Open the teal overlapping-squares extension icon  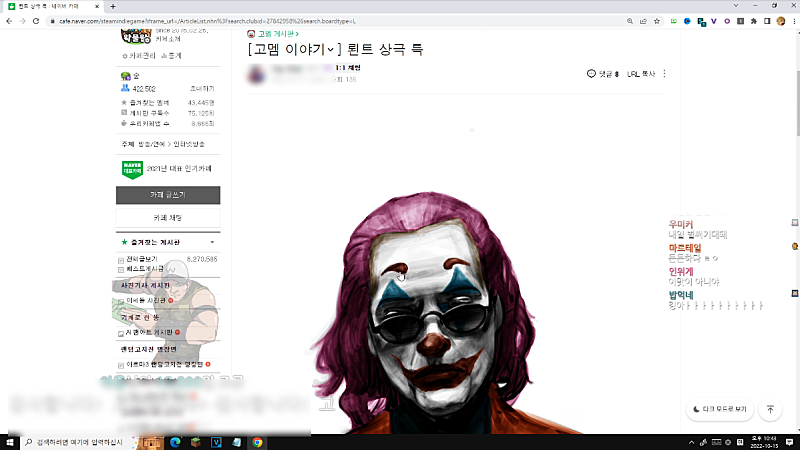point(702,21)
